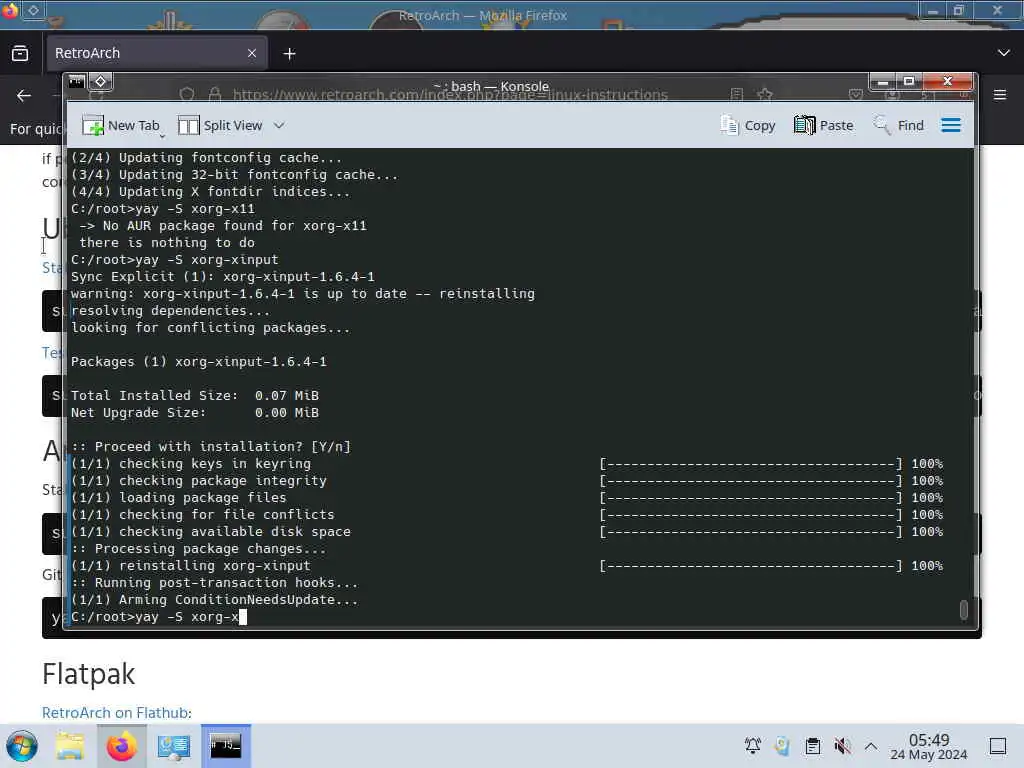
Task: Close the RetroArch Firefox tab
Action: pyautogui.click(x=251, y=53)
